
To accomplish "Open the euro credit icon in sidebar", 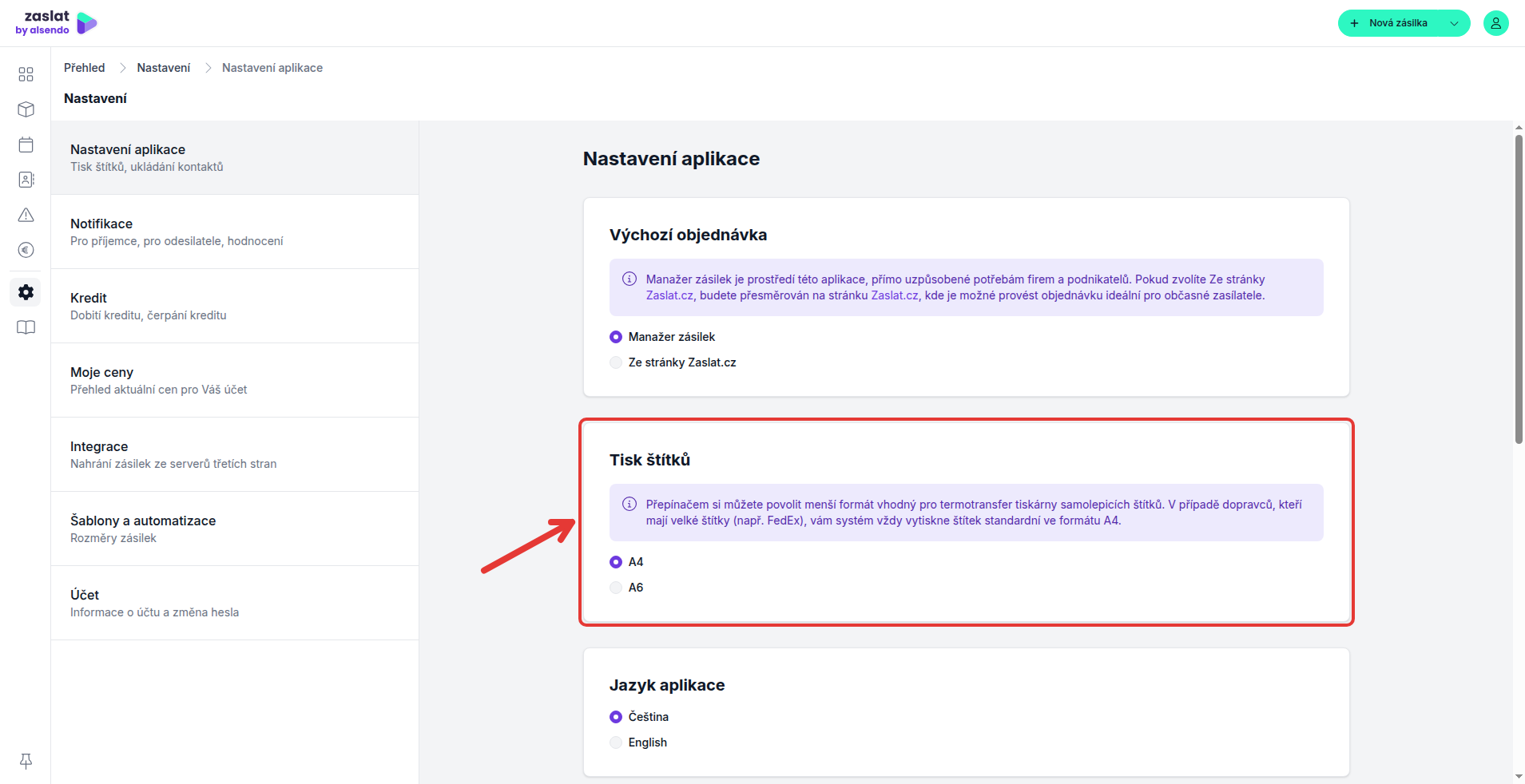I will click(x=26, y=250).
